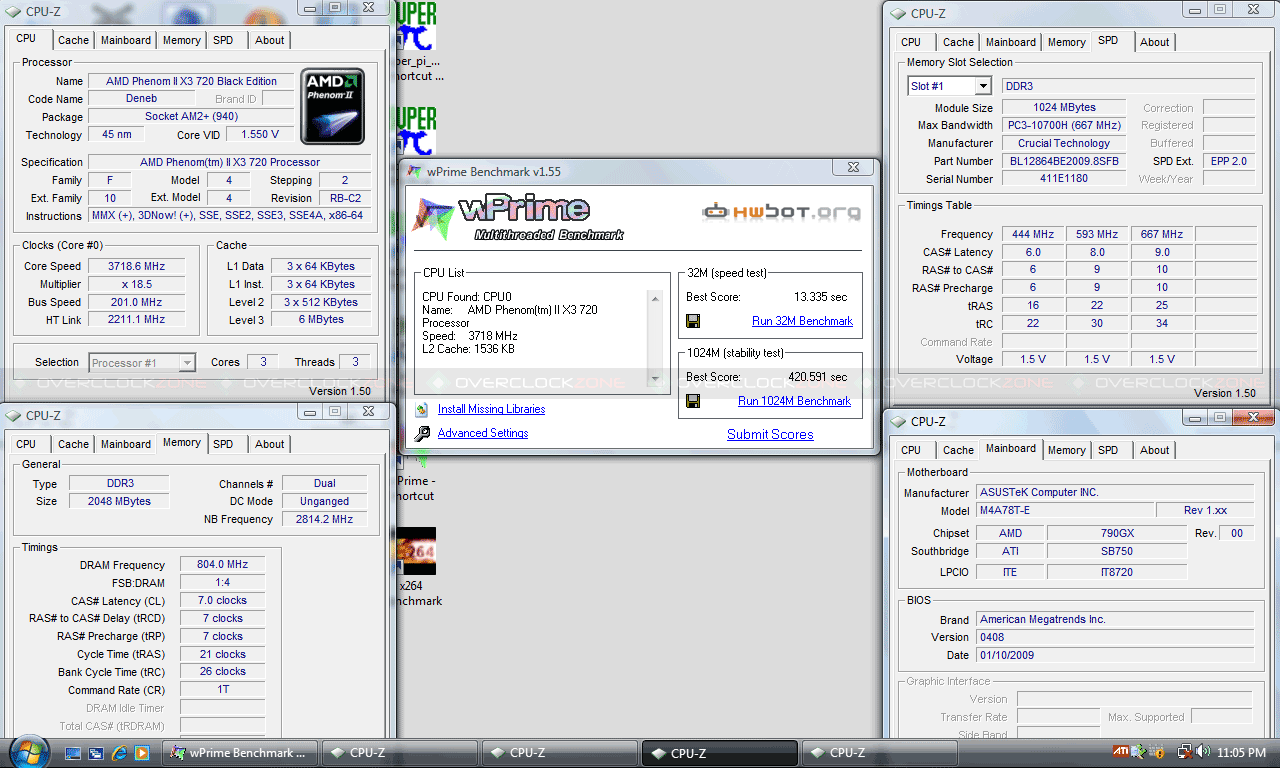Click the wPrime Benchmark title bar icon

pyautogui.click(x=414, y=171)
